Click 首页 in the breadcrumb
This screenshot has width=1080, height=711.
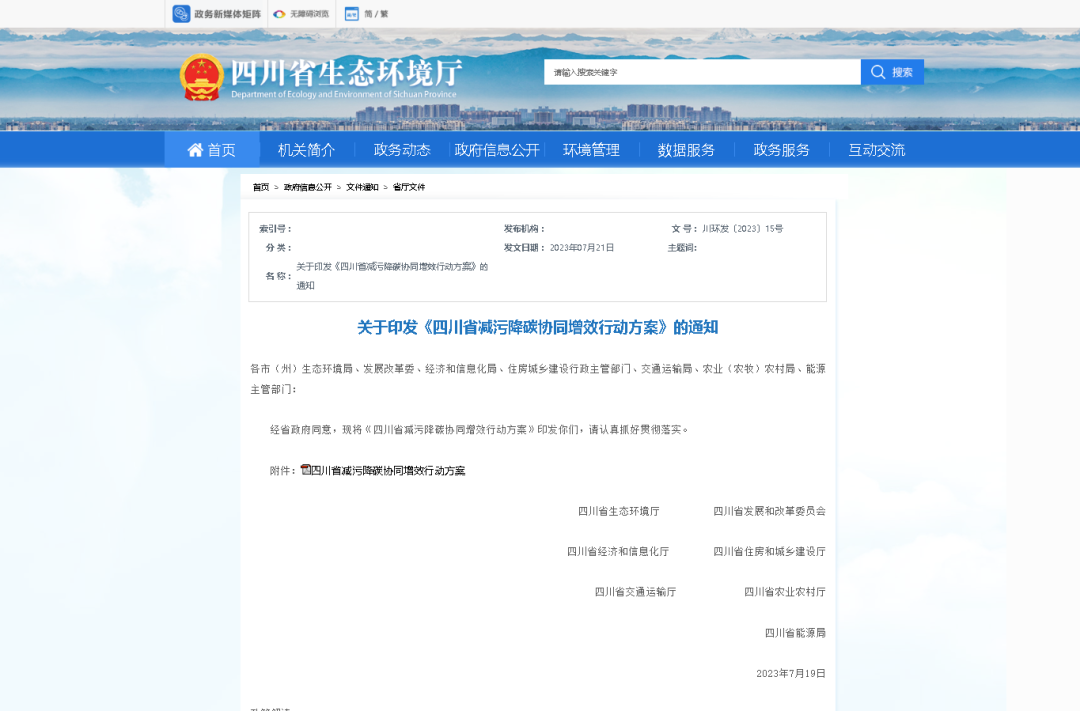(260, 187)
